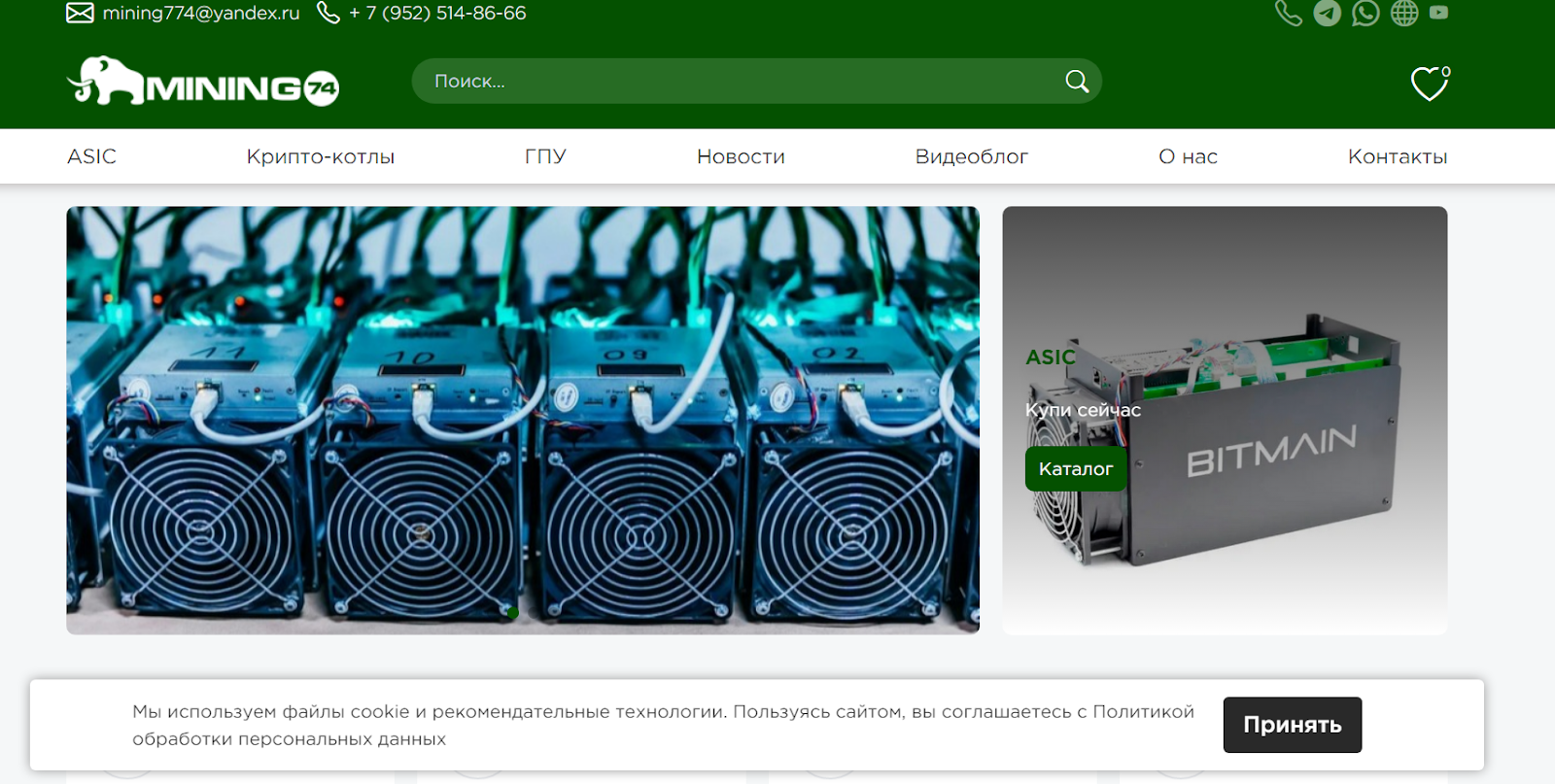Open the ASIC menu item
Viewport: 1555px width, 784px height.
91,156
